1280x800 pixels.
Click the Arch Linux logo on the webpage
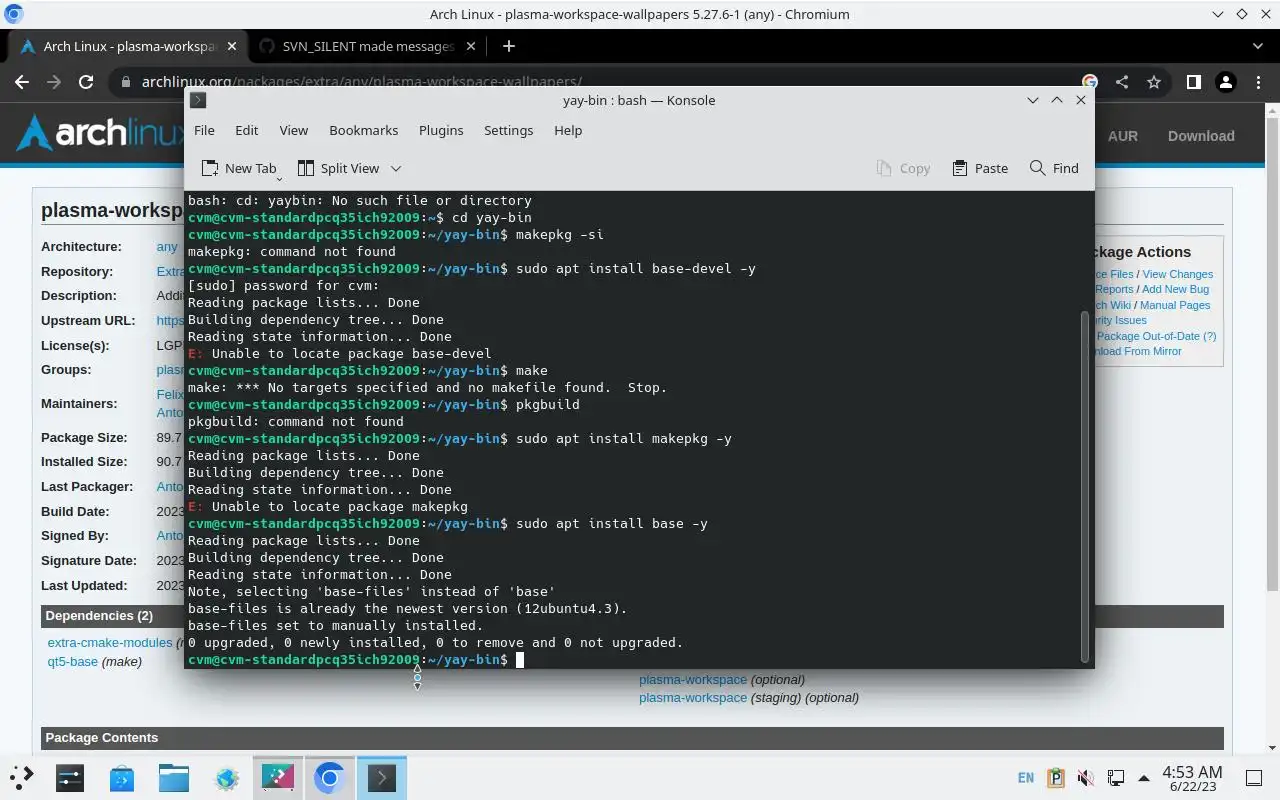[x=100, y=134]
